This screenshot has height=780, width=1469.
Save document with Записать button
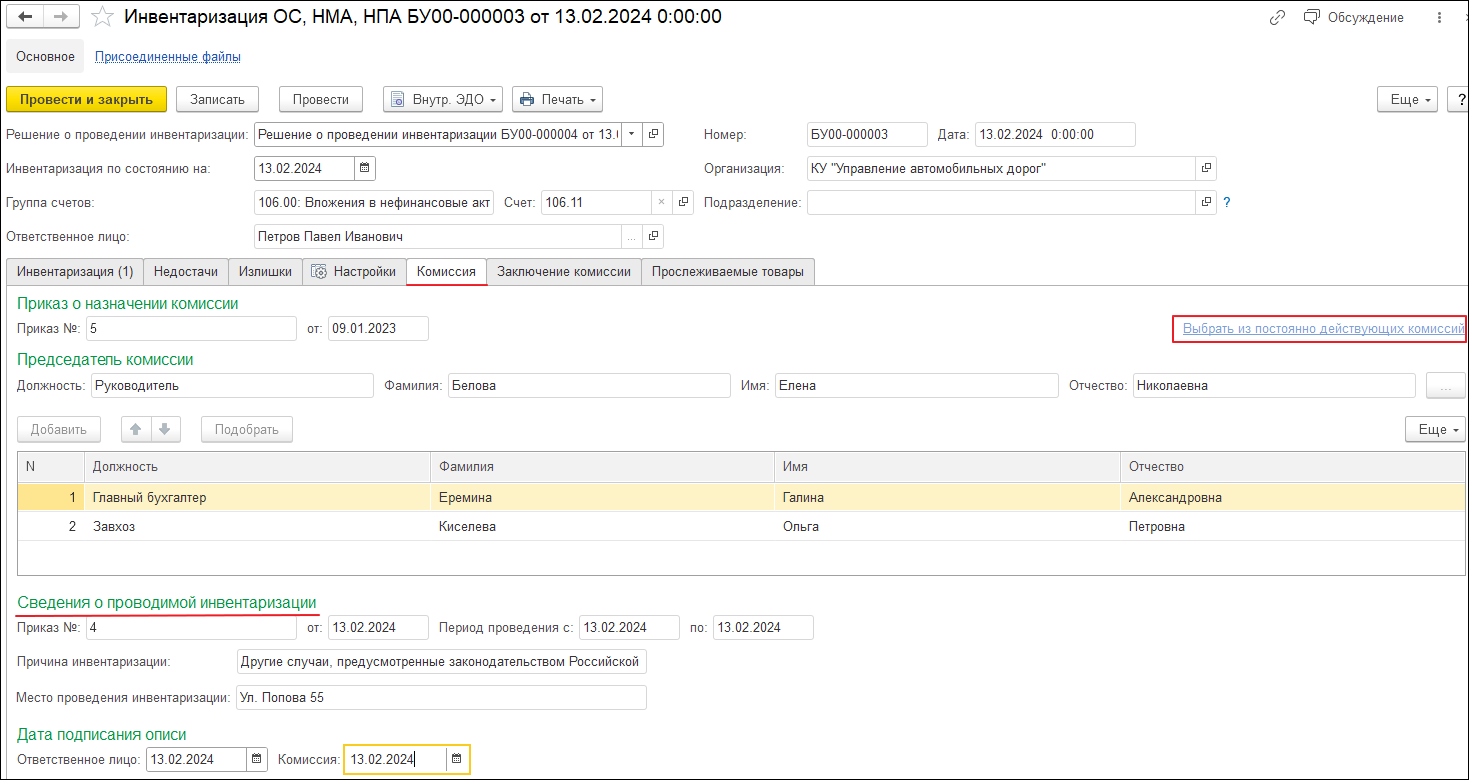point(217,99)
